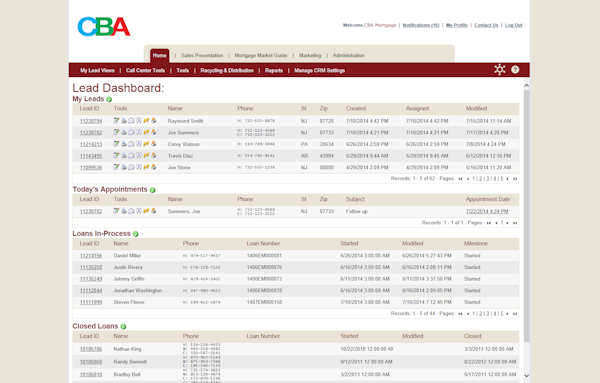Open the Sales Presentation tab
This screenshot has height=383, width=600.
[202, 55]
